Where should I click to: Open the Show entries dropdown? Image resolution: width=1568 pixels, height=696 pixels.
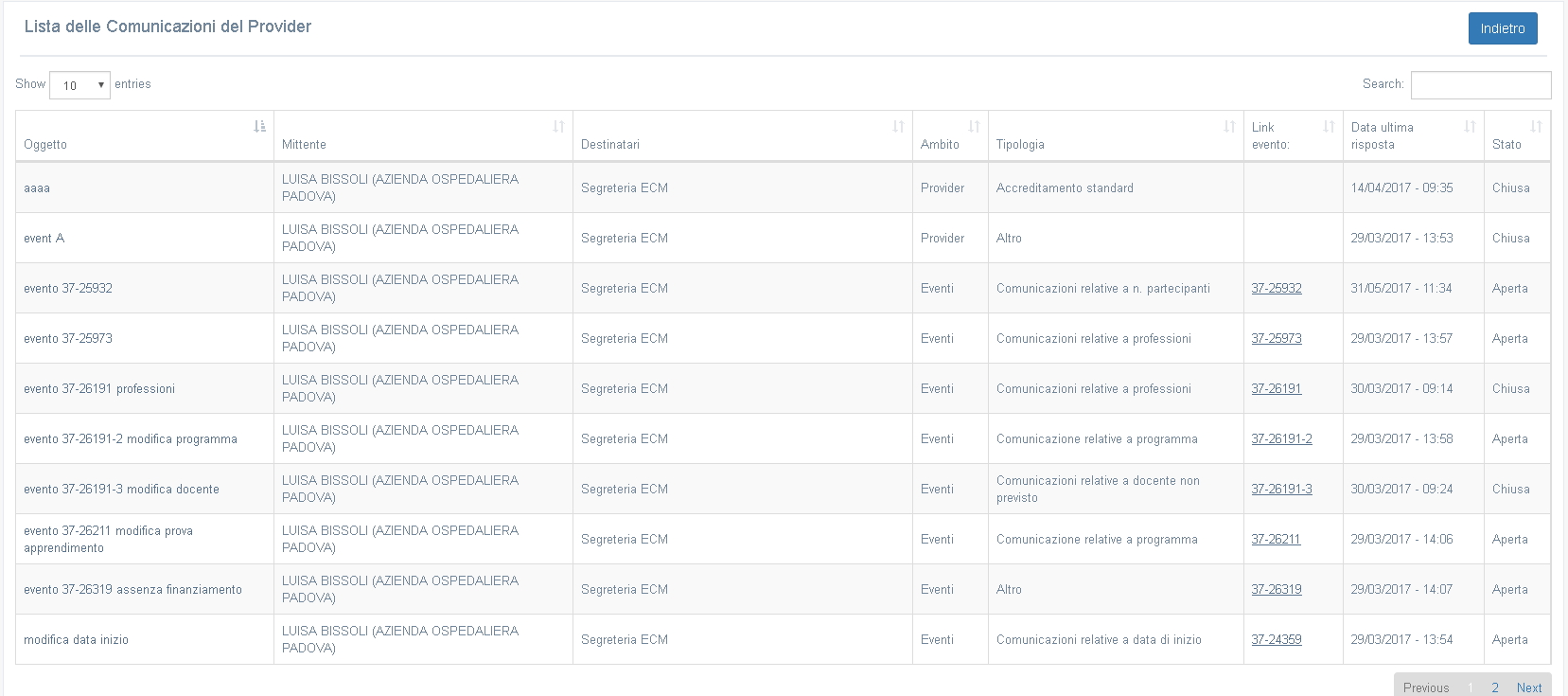point(79,85)
